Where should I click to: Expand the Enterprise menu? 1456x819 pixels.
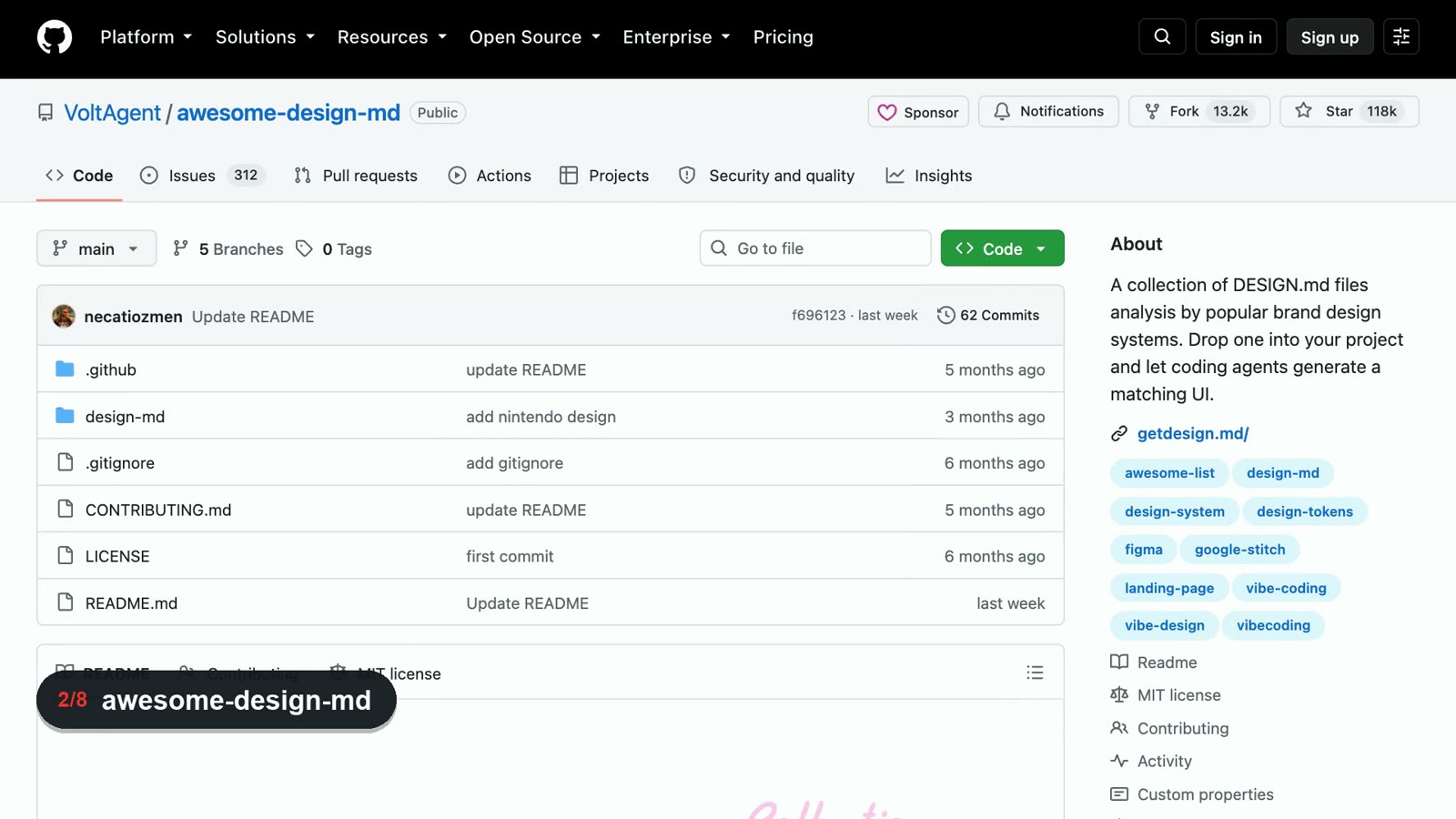point(676,37)
